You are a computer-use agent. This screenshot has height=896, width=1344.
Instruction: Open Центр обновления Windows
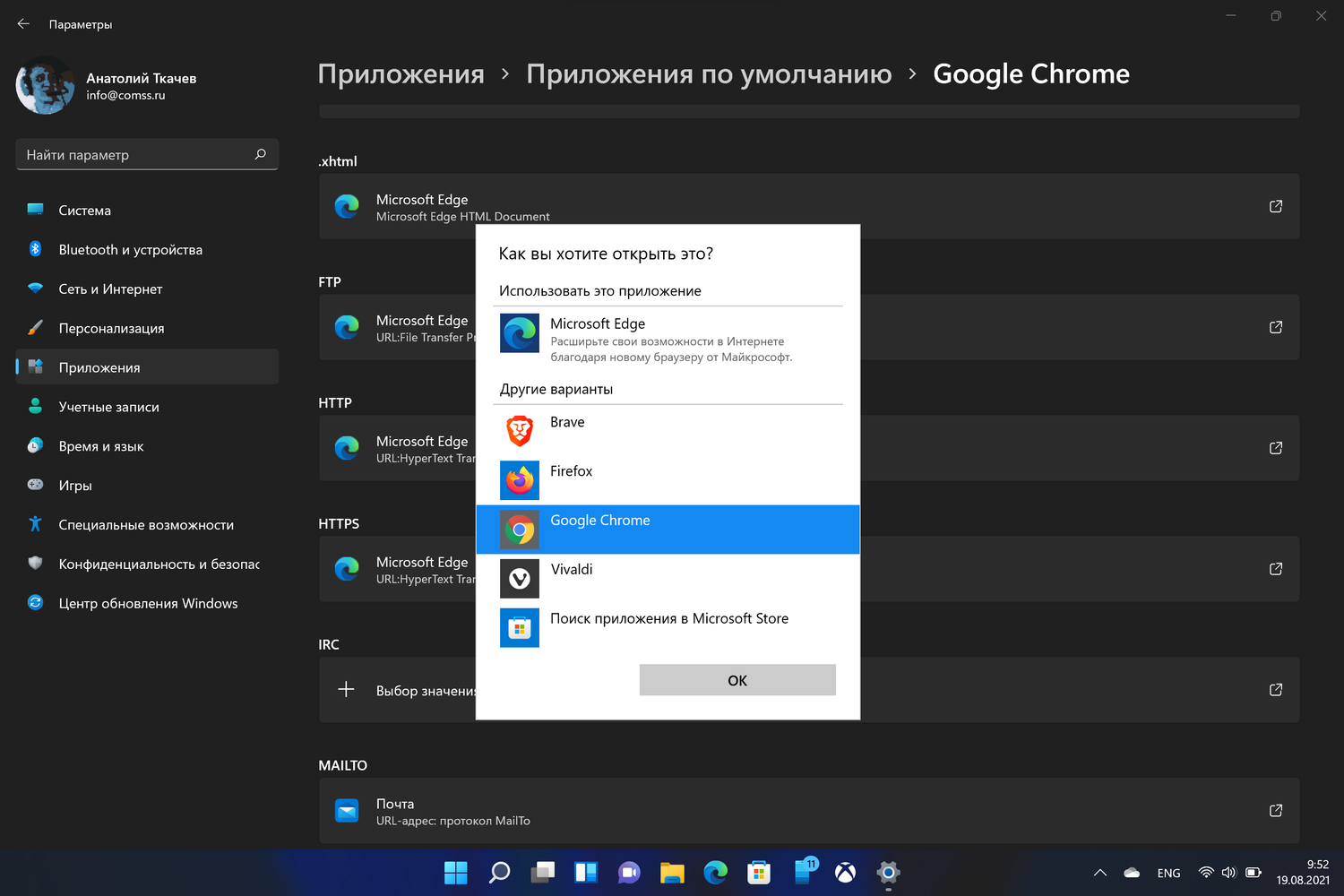point(147,604)
